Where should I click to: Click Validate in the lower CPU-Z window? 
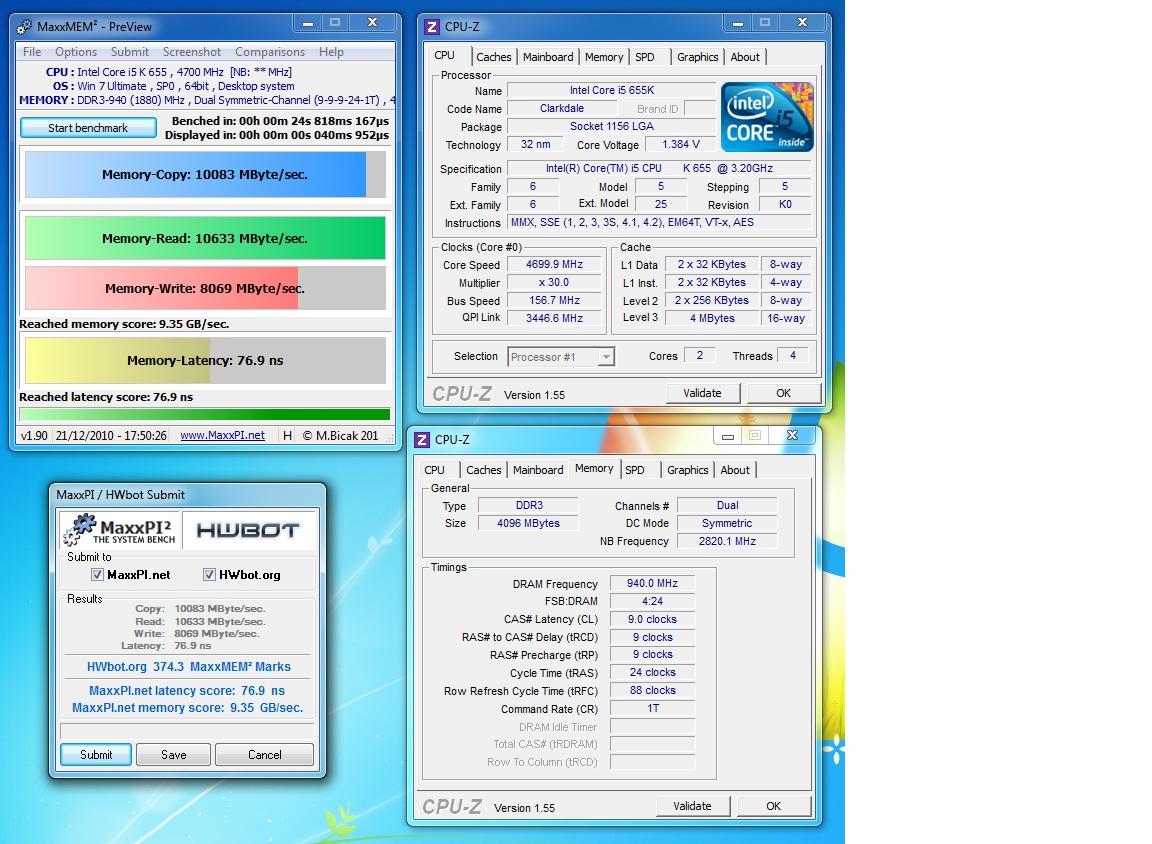coord(692,806)
